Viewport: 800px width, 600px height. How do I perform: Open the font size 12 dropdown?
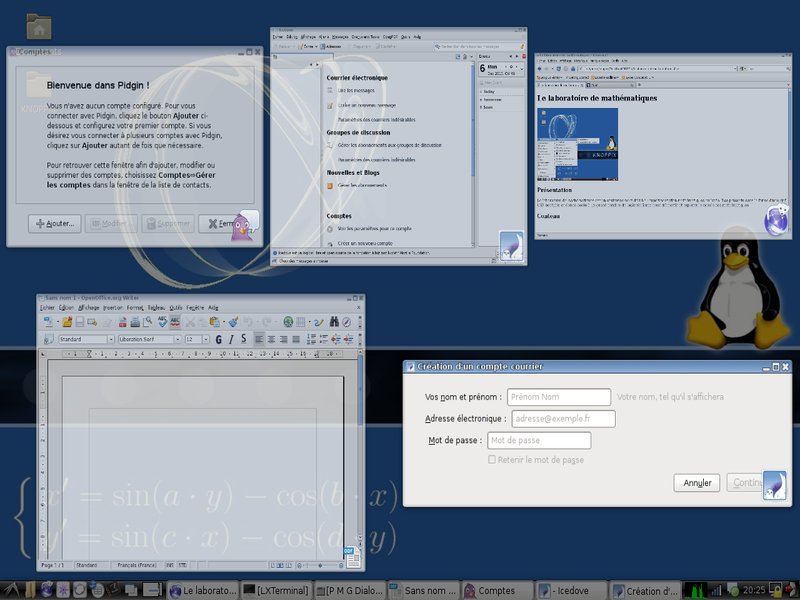pyautogui.click(x=206, y=340)
